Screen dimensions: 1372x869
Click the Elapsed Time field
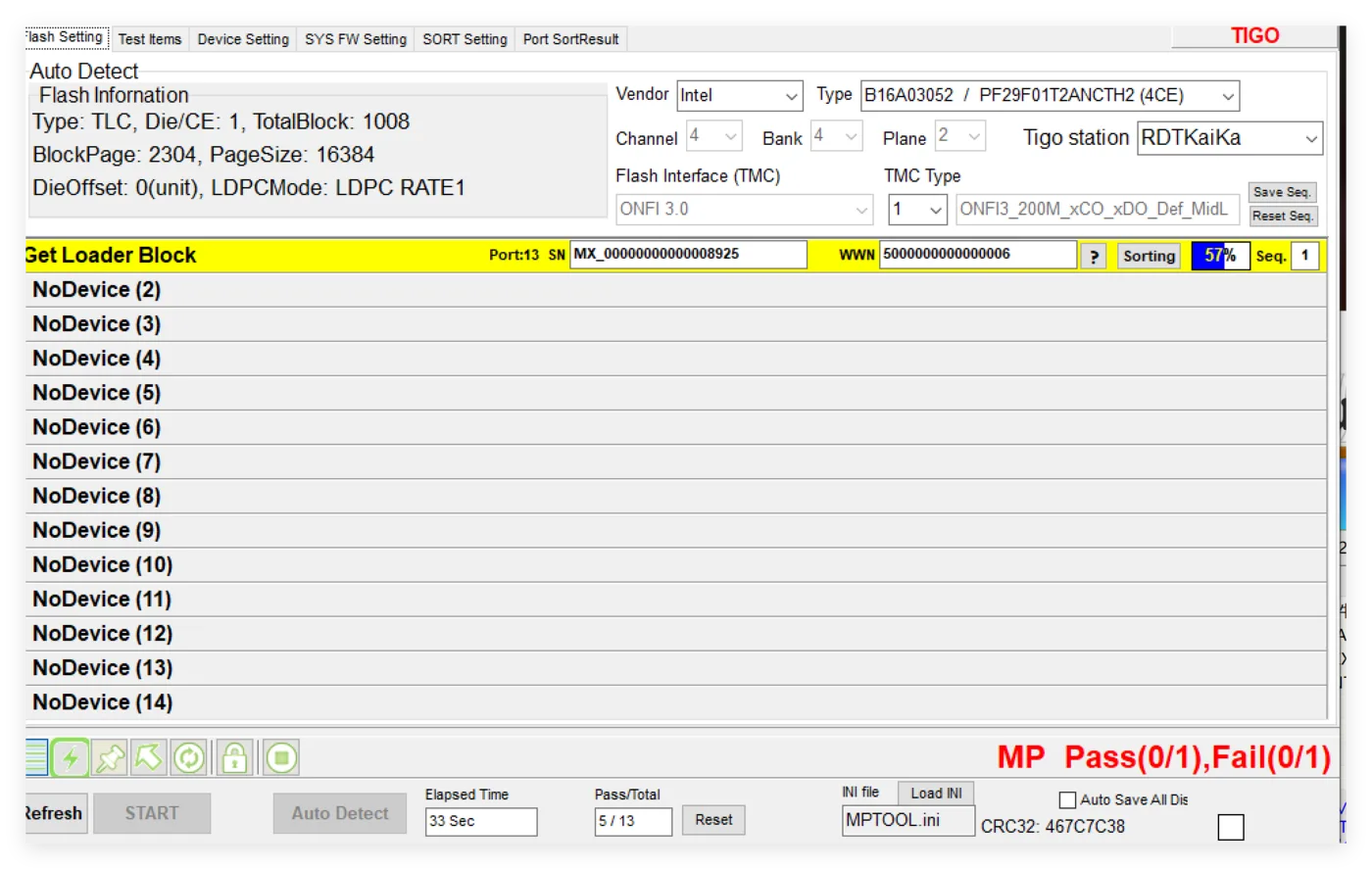coord(481,821)
